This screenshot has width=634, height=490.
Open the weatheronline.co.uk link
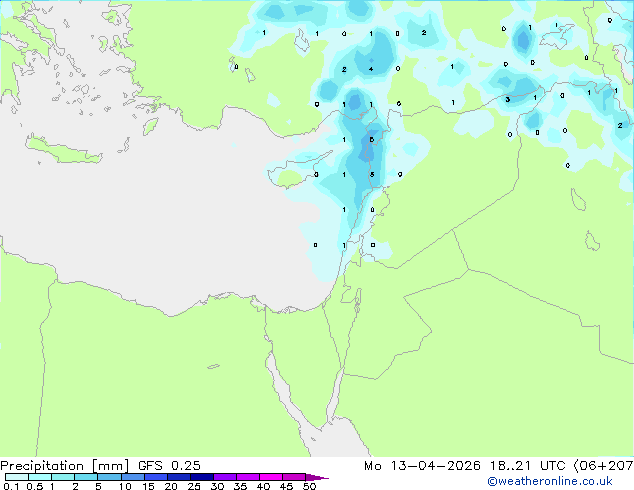point(550,481)
